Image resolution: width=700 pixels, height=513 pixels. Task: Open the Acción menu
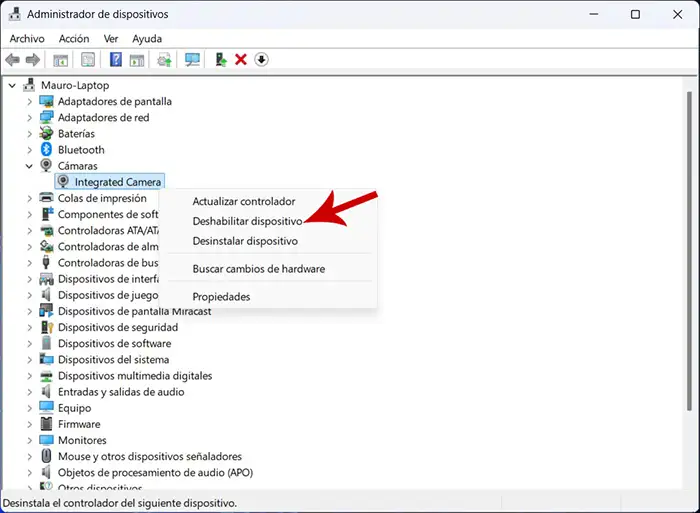pyautogui.click(x=73, y=38)
